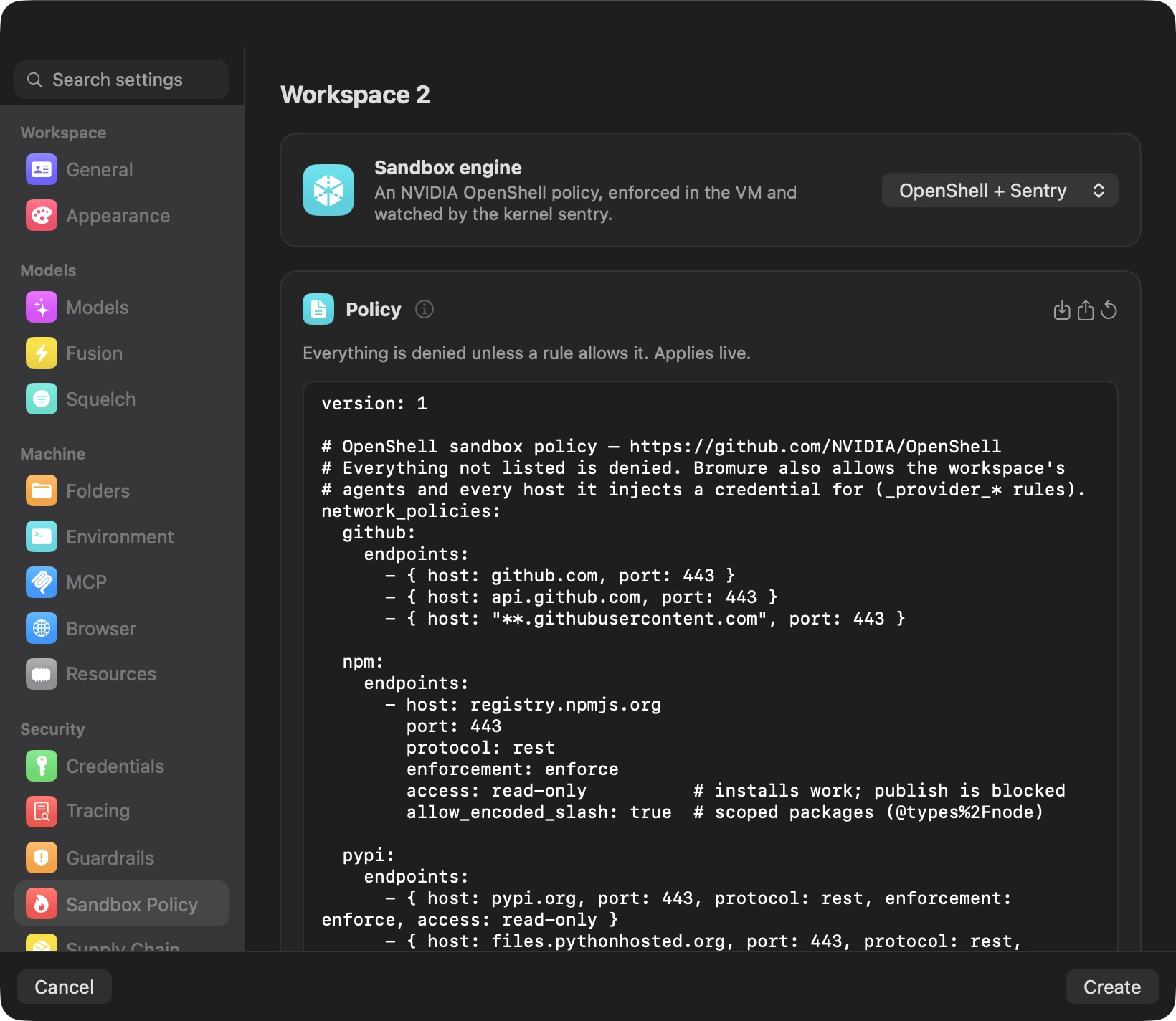This screenshot has width=1176, height=1021.
Task: Cancel the workspace dialog
Action: pyautogui.click(x=65, y=987)
